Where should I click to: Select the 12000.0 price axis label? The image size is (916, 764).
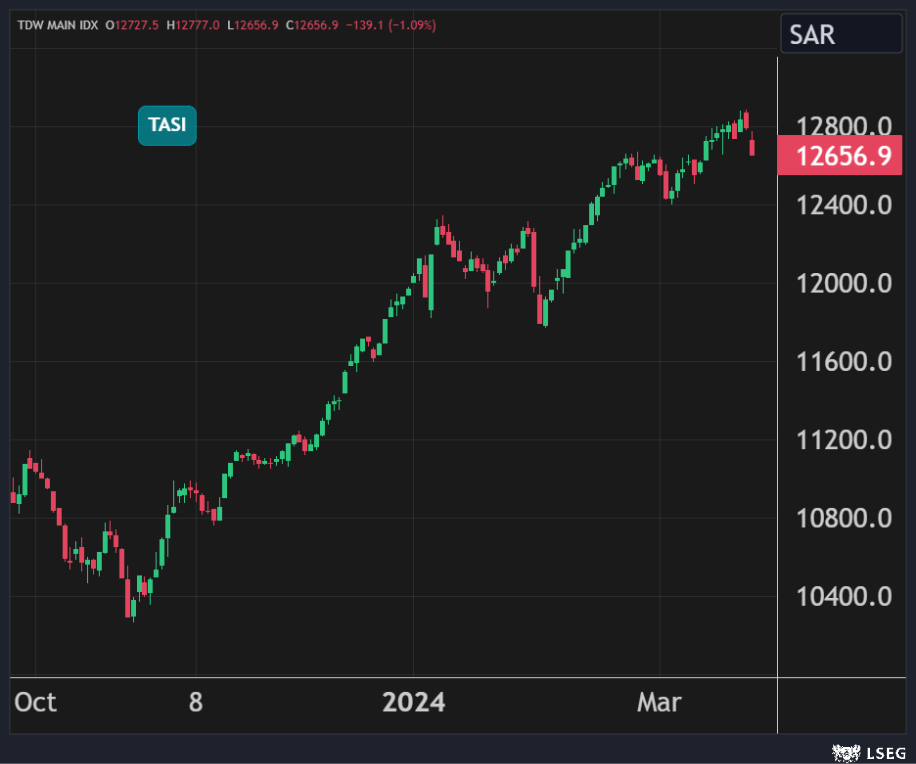click(843, 283)
